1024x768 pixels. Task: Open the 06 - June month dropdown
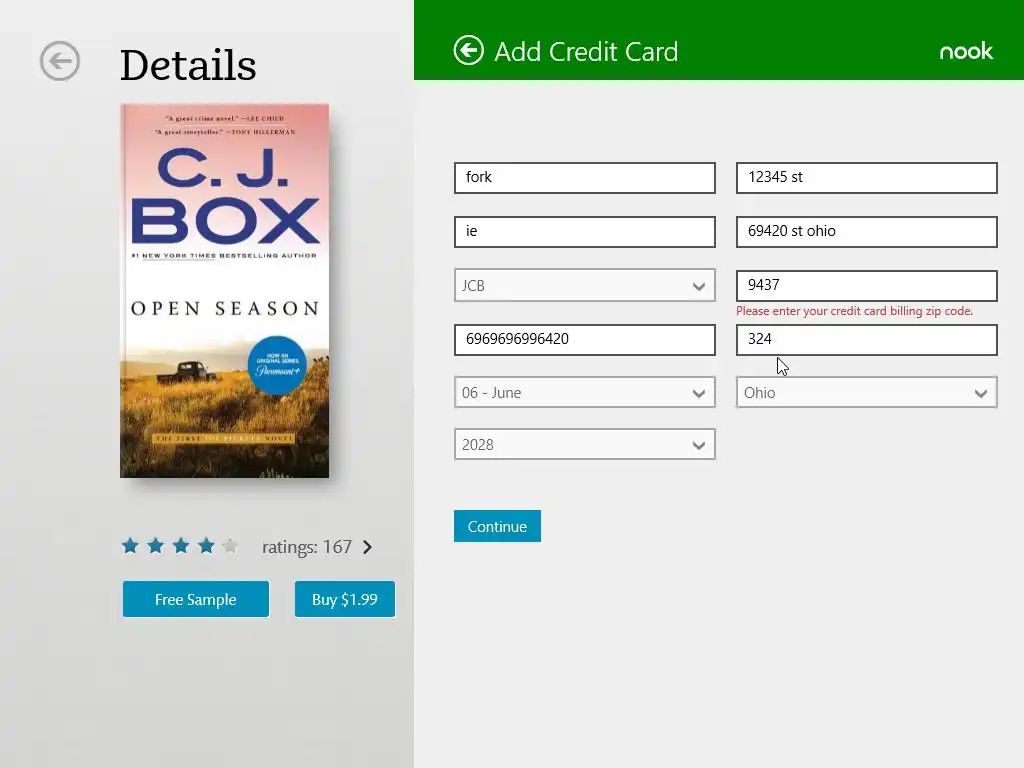pyautogui.click(x=584, y=392)
